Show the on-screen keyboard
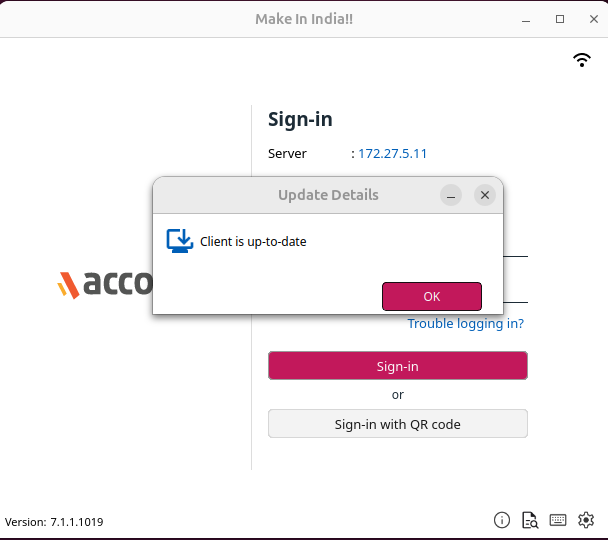This screenshot has width=608, height=540. (558, 520)
